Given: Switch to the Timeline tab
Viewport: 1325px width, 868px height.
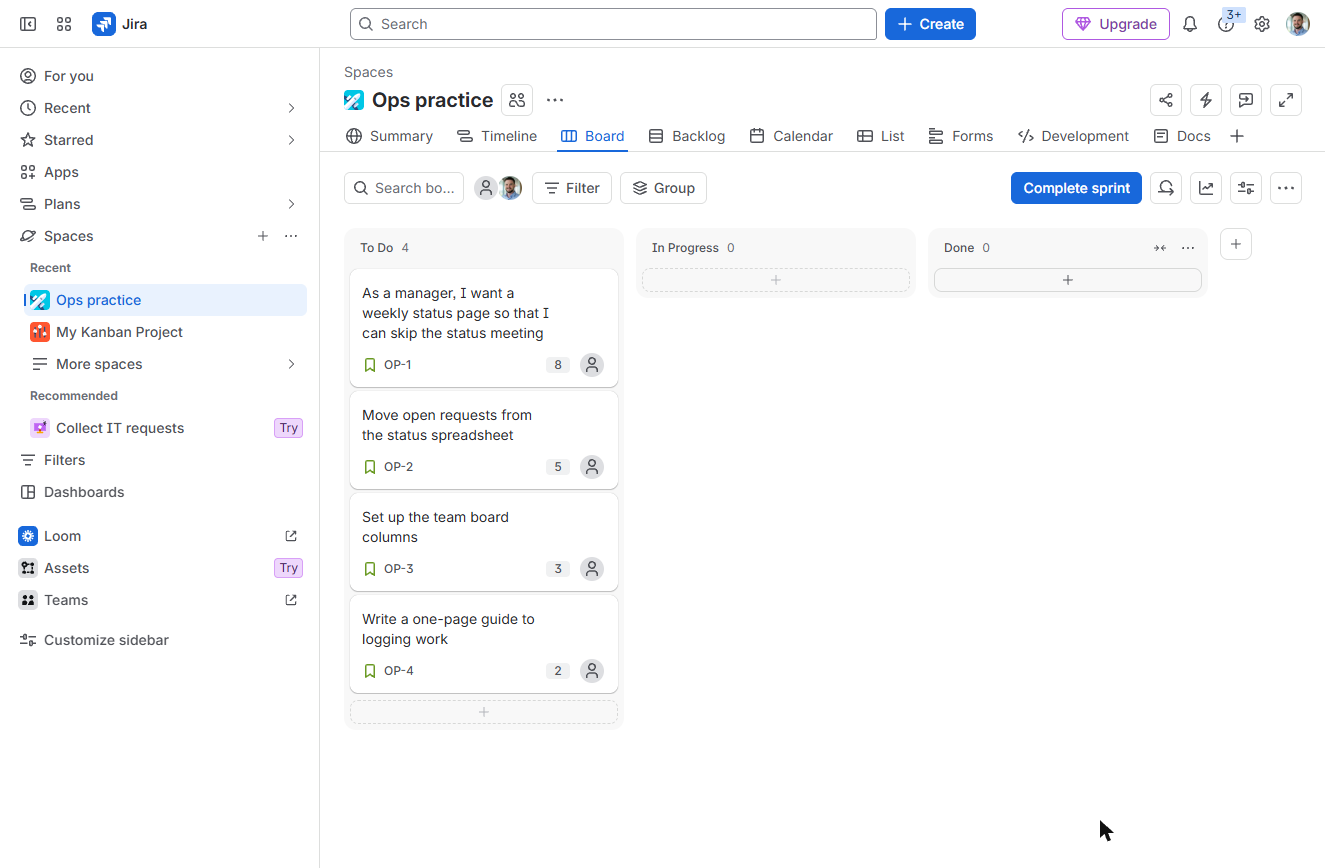Looking at the screenshot, I should (x=496, y=136).
